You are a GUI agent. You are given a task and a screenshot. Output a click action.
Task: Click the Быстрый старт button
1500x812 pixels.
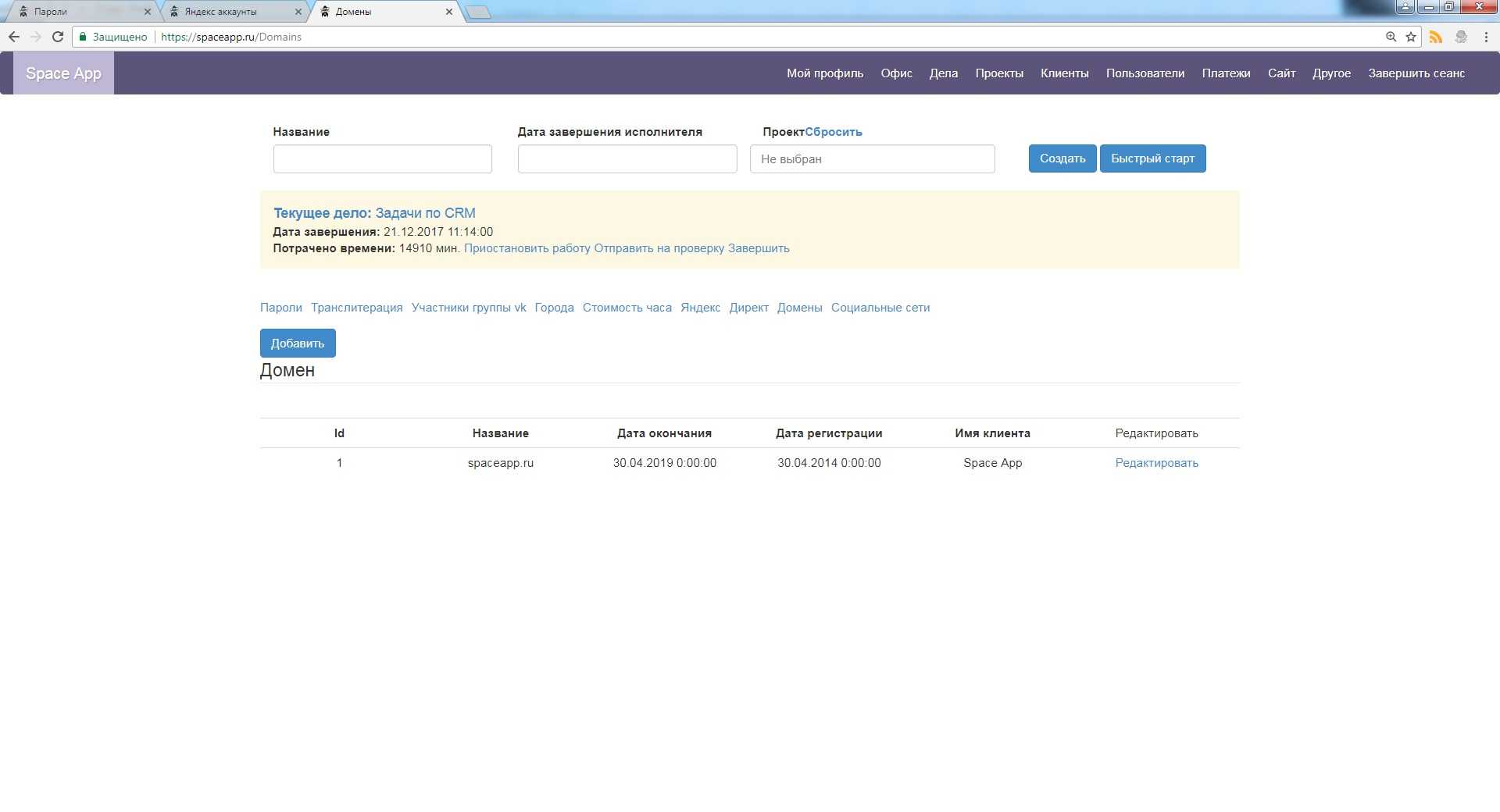[x=1152, y=158]
